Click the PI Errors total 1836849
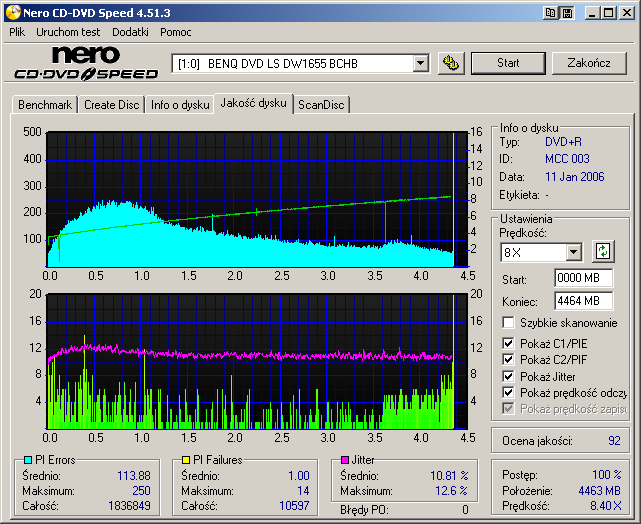The image size is (641, 524). click(x=129, y=506)
